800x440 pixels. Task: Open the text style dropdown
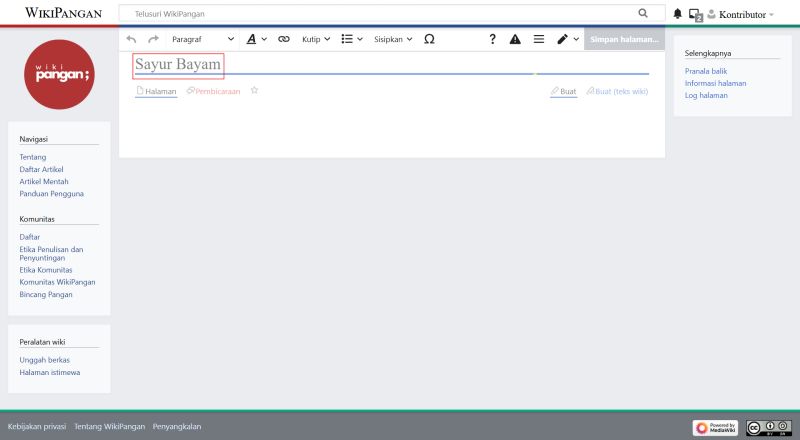point(256,39)
